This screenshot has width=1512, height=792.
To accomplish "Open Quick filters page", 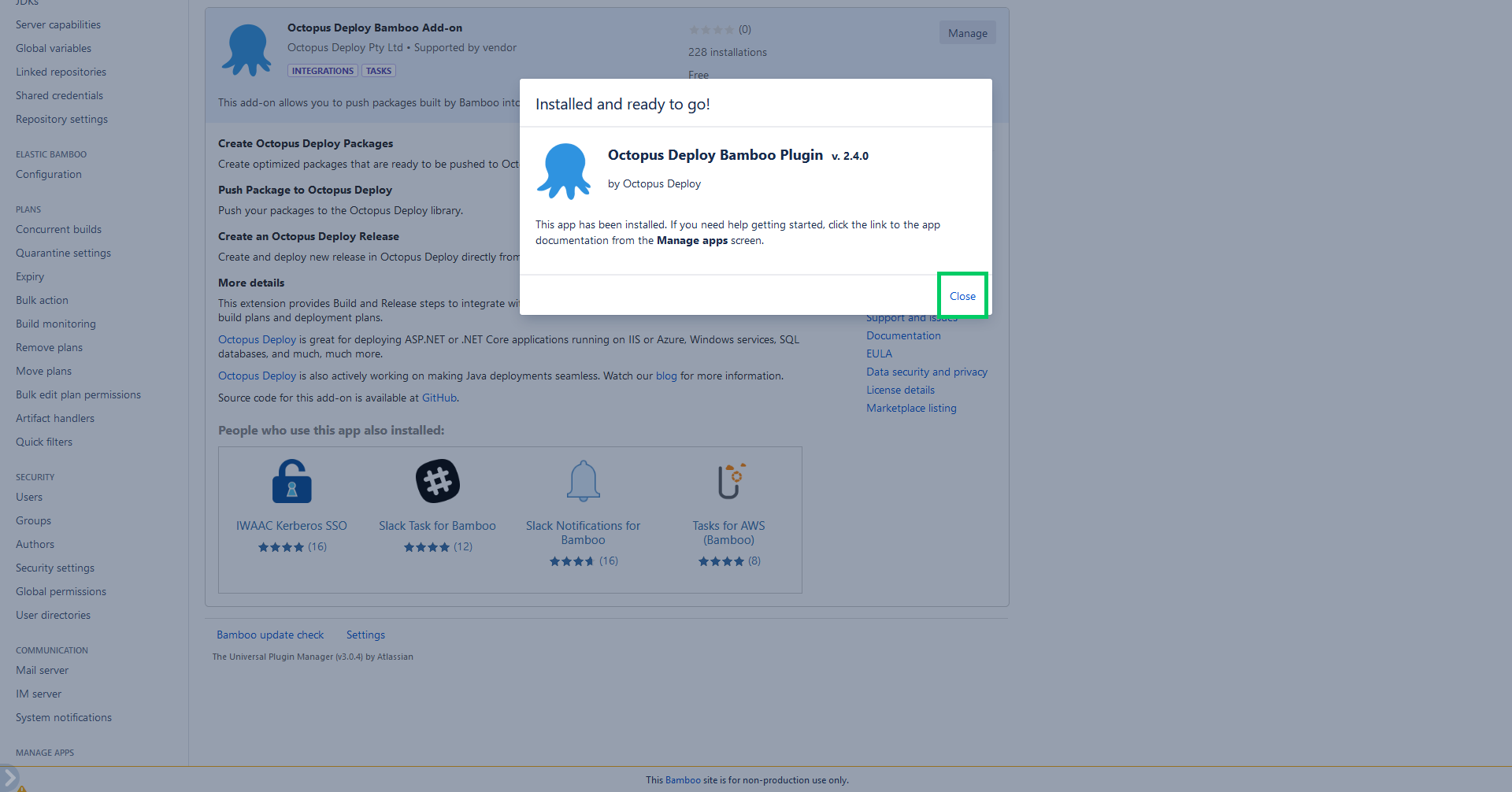I will click(44, 442).
